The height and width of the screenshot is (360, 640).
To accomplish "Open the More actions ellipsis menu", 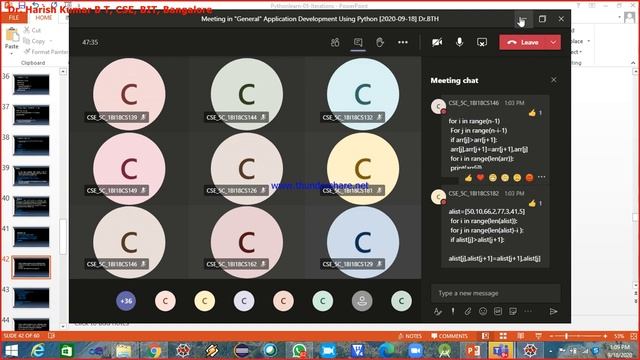I will [402, 42].
